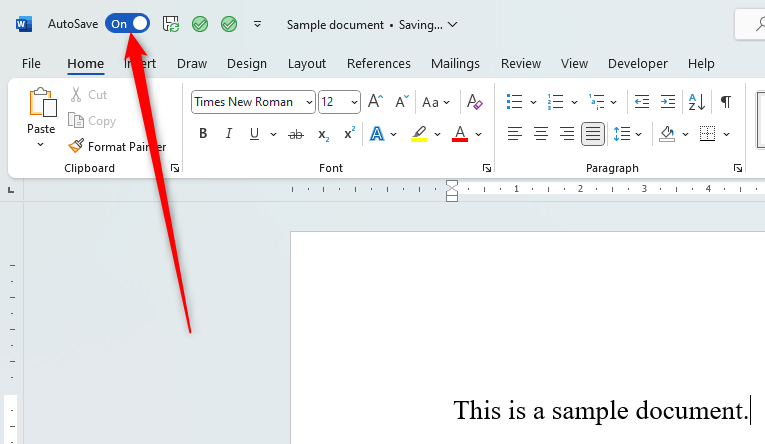The image size is (765, 444).
Task: Toggle Show/Hide paragraph marks
Action: click(725, 101)
